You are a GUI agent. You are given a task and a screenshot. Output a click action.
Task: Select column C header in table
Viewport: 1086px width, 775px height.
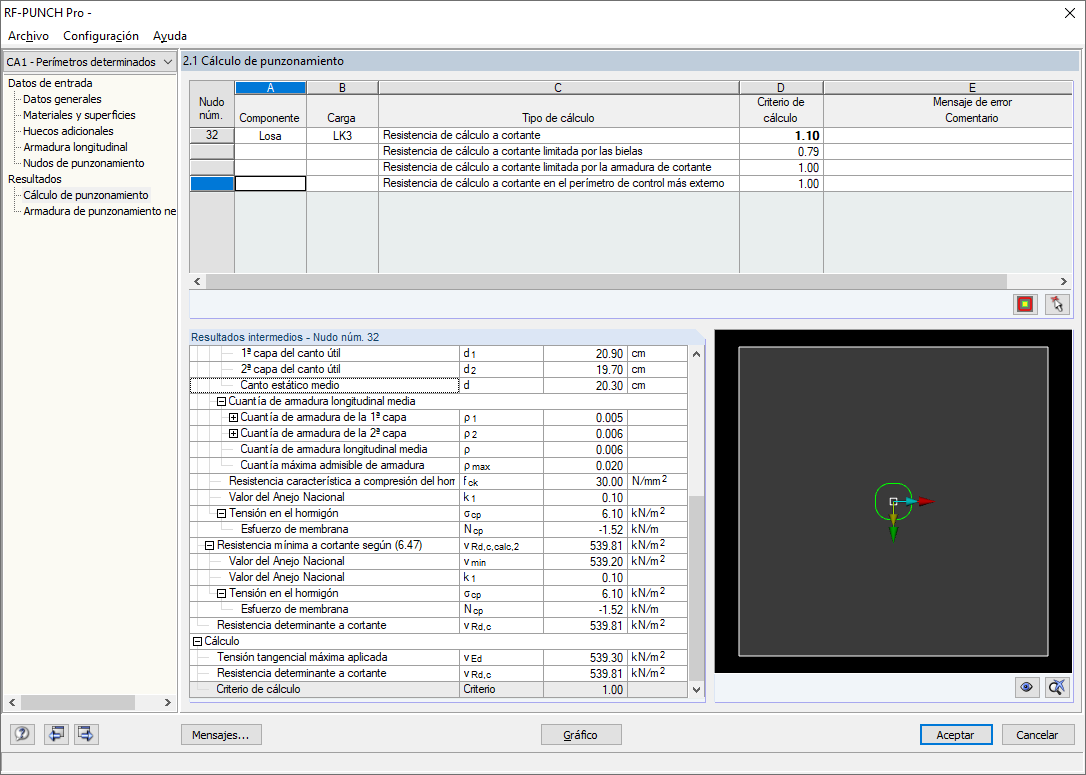click(x=558, y=87)
